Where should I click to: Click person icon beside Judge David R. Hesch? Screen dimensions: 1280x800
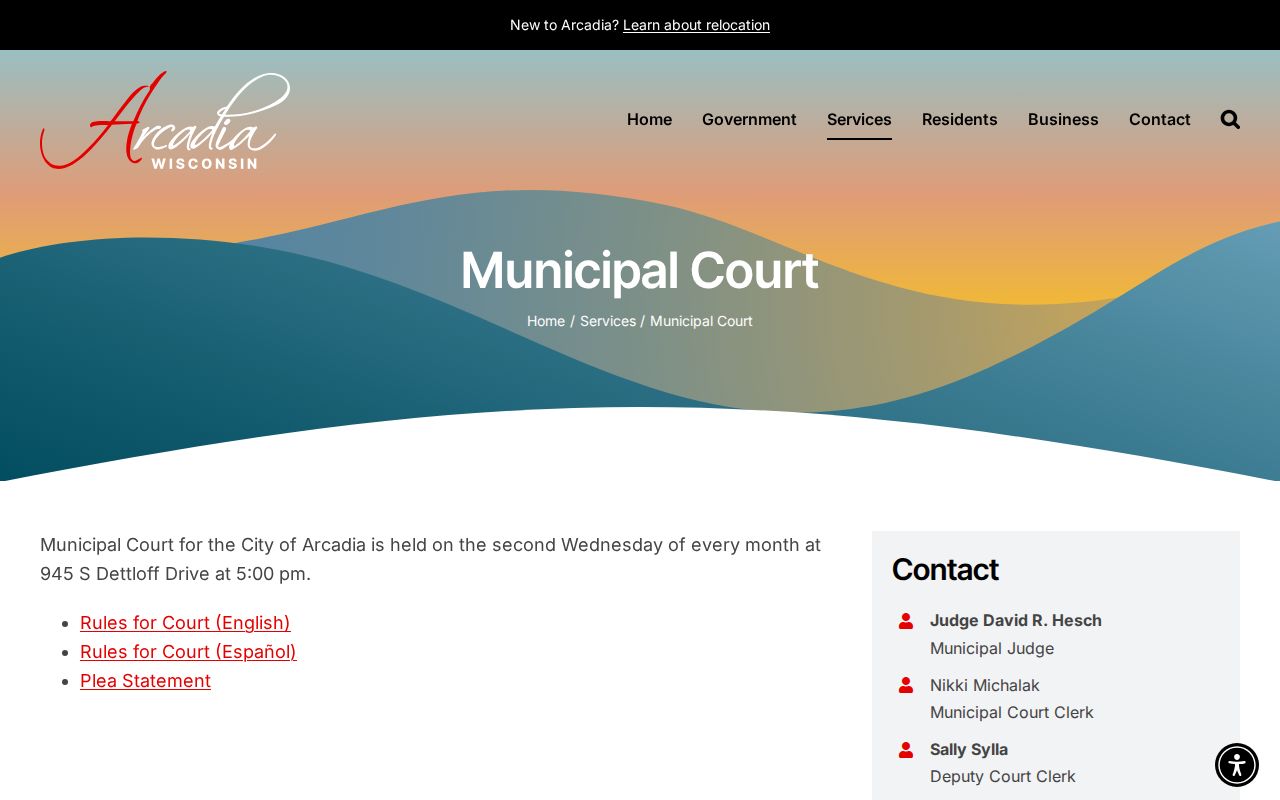[x=906, y=621]
